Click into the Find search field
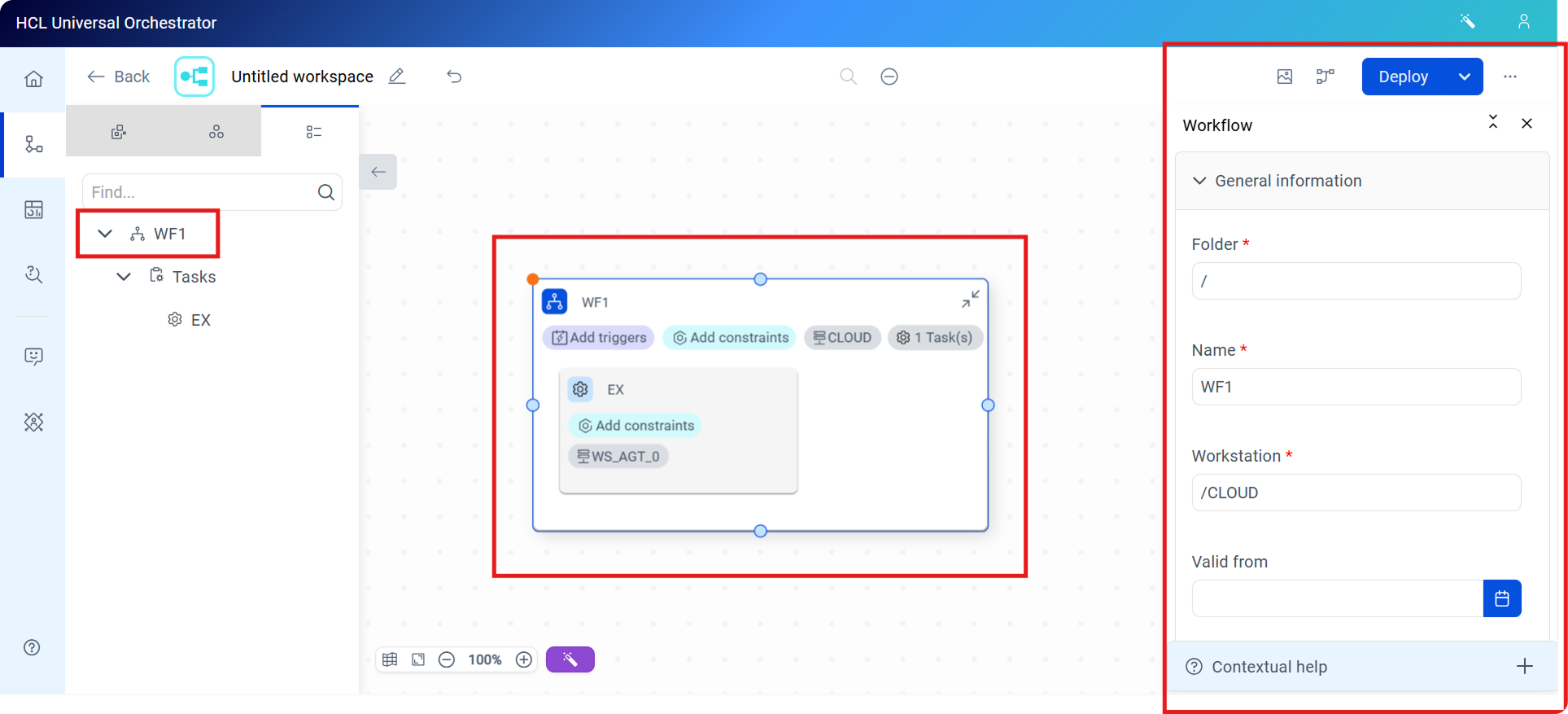The height and width of the screenshot is (714, 1568). tap(199, 192)
